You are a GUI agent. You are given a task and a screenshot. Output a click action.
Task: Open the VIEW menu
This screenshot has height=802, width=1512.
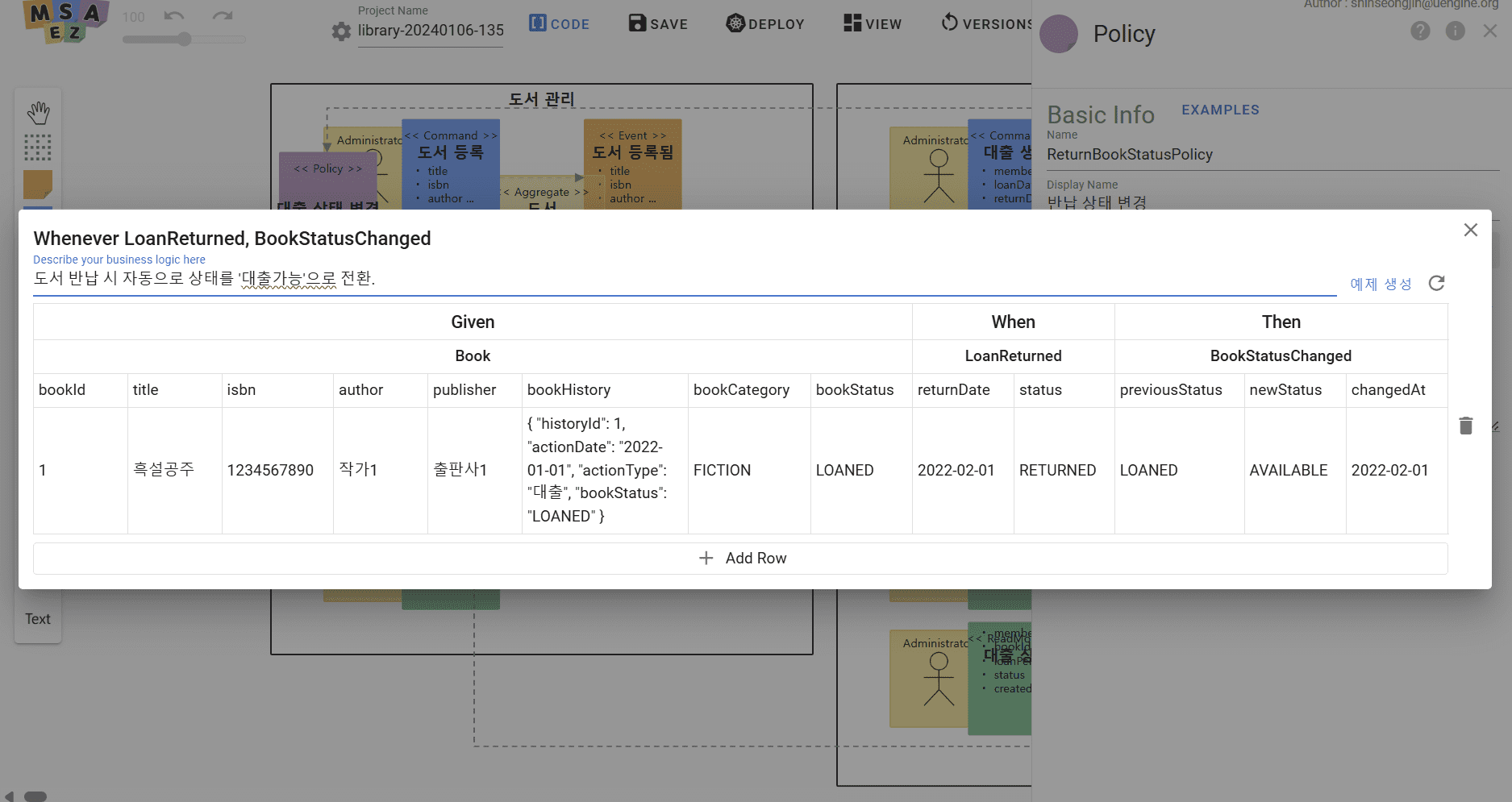point(873,23)
